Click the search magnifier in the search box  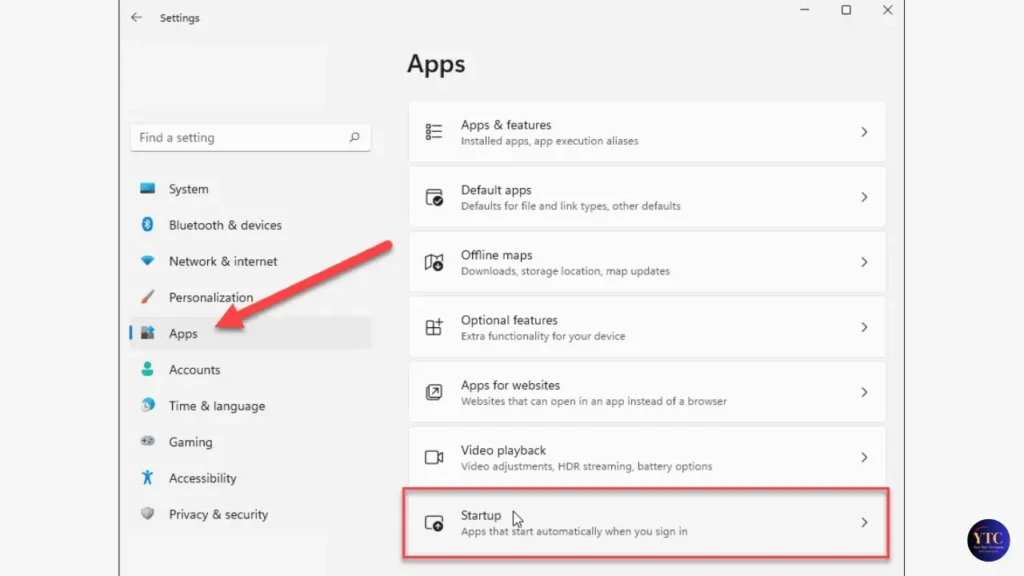[x=355, y=137]
